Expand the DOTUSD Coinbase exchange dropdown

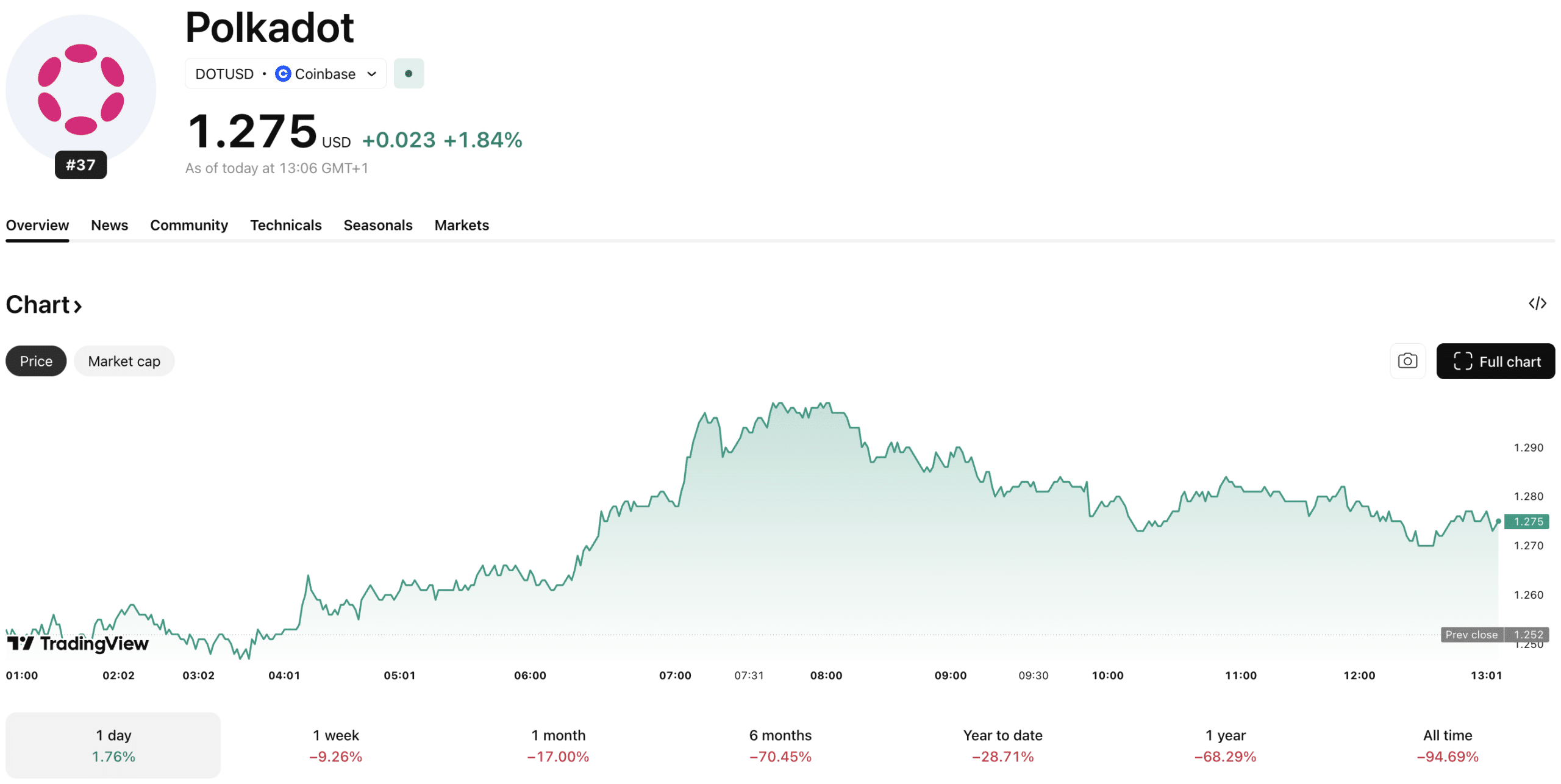click(285, 74)
